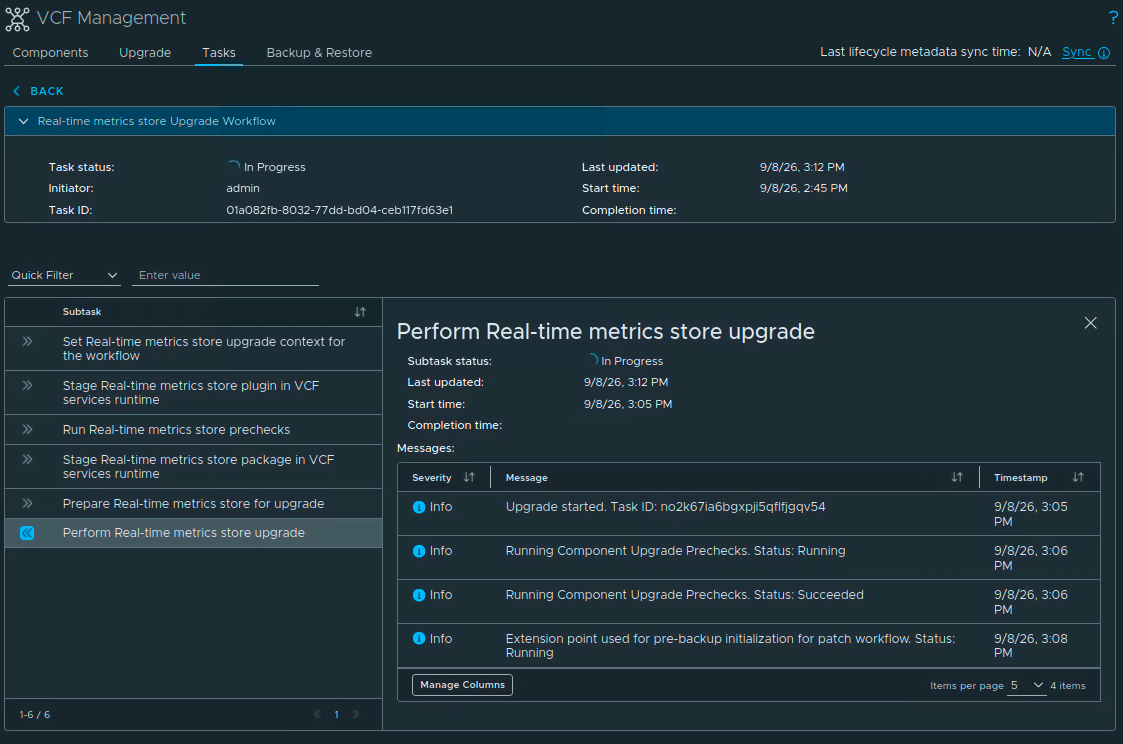Click the task start time 9/8/26, 2:45 PM

tap(804, 188)
